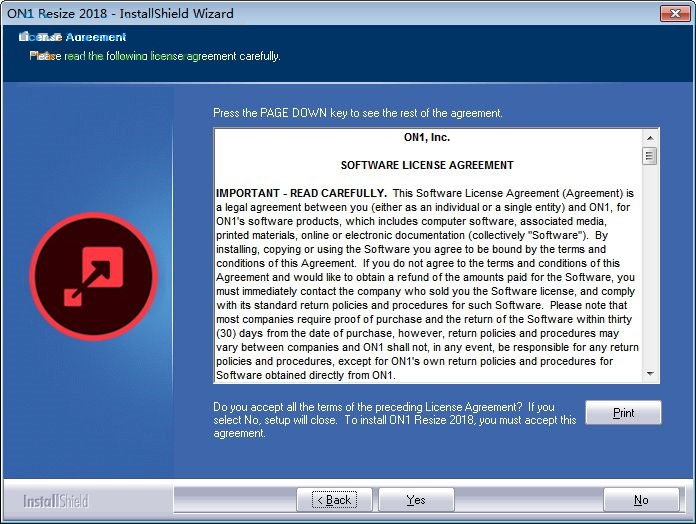Viewport: 696px width, 524px height.
Task: Click the 'SOFTWARE LICENSE AGREEMENT' heading
Action: click(427, 165)
